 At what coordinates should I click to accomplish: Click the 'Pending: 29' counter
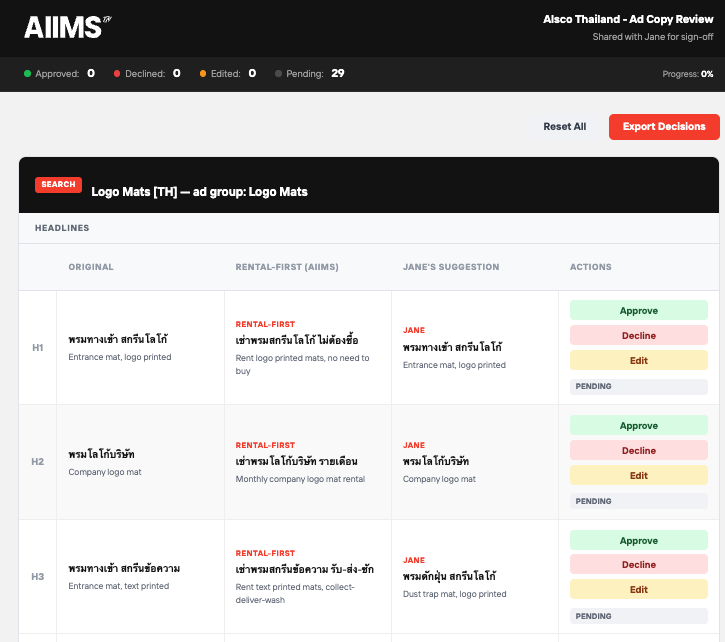tap(310, 74)
